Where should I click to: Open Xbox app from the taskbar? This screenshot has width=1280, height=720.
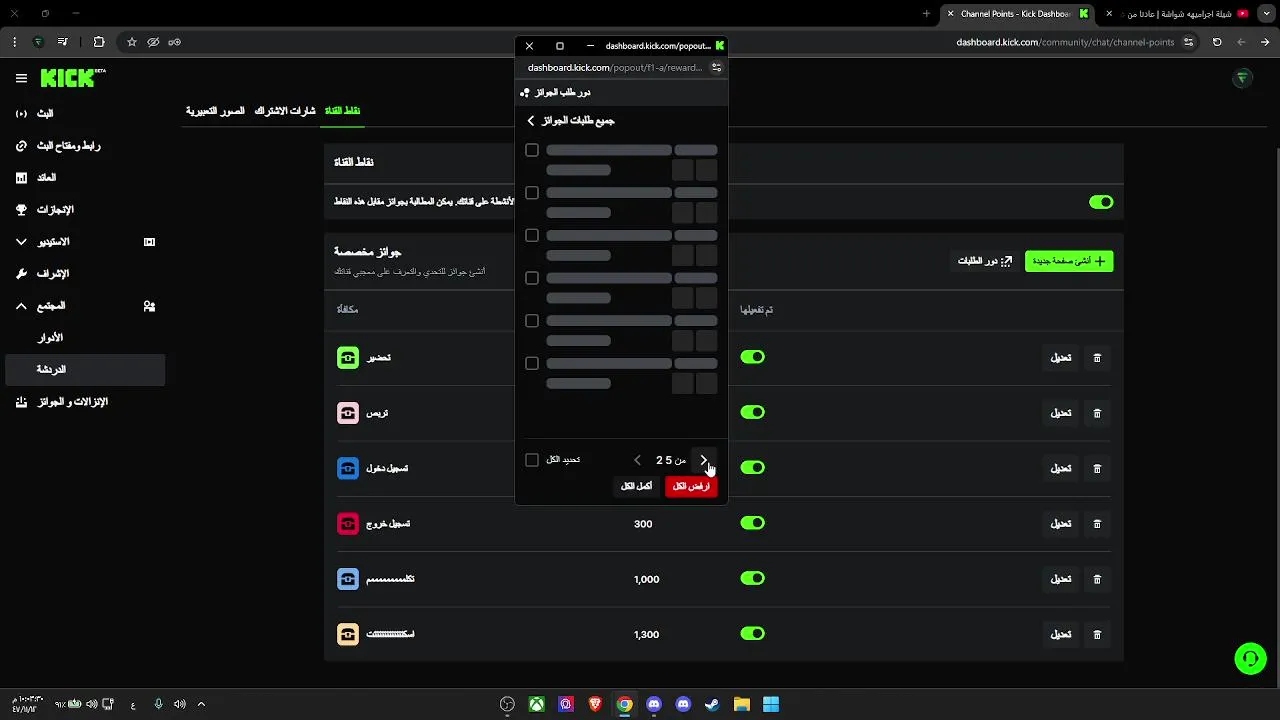point(537,704)
